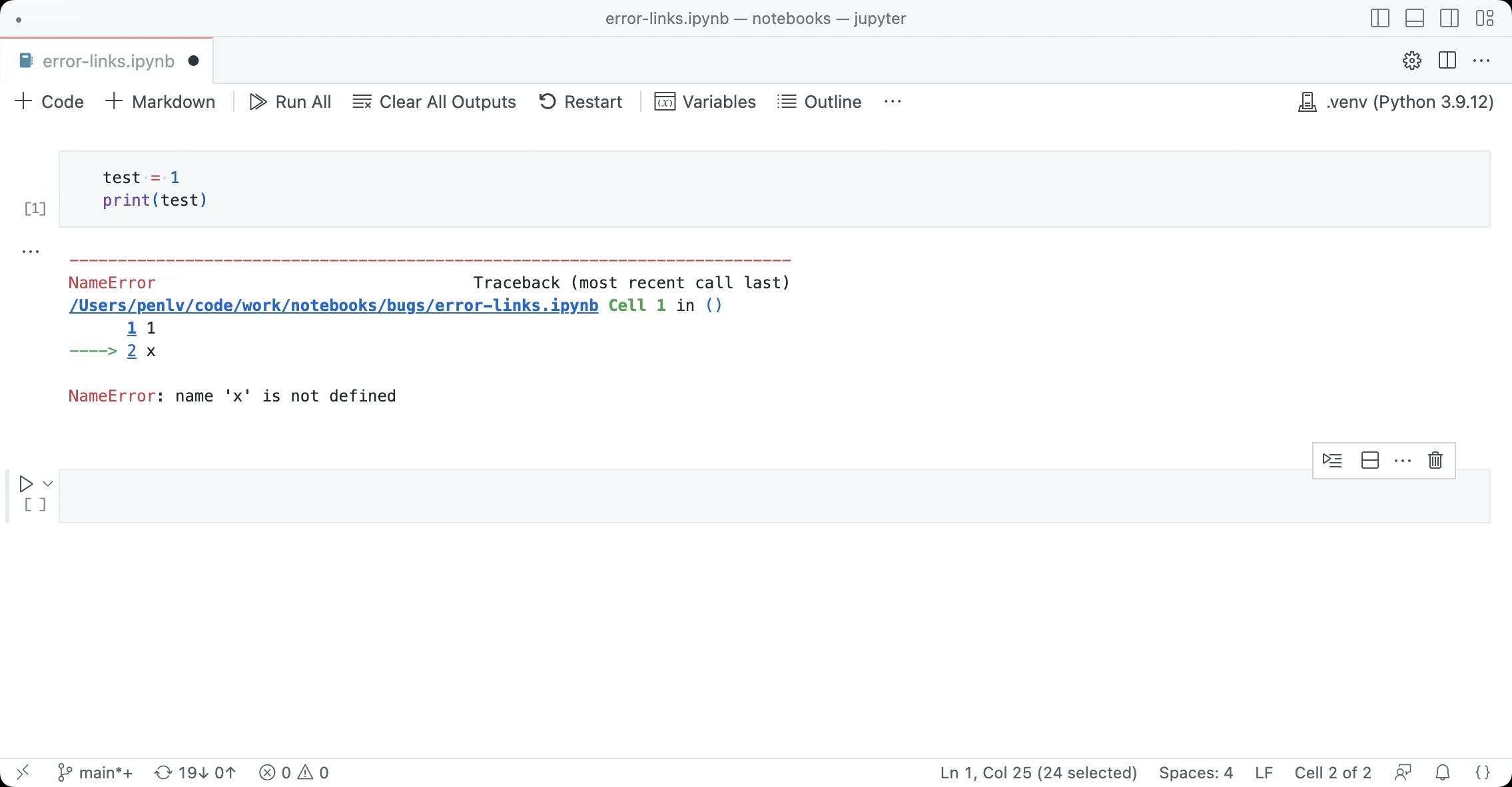Click the file path link in traceback
Viewport: 1512px width, 787px height.
pyautogui.click(x=333, y=305)
